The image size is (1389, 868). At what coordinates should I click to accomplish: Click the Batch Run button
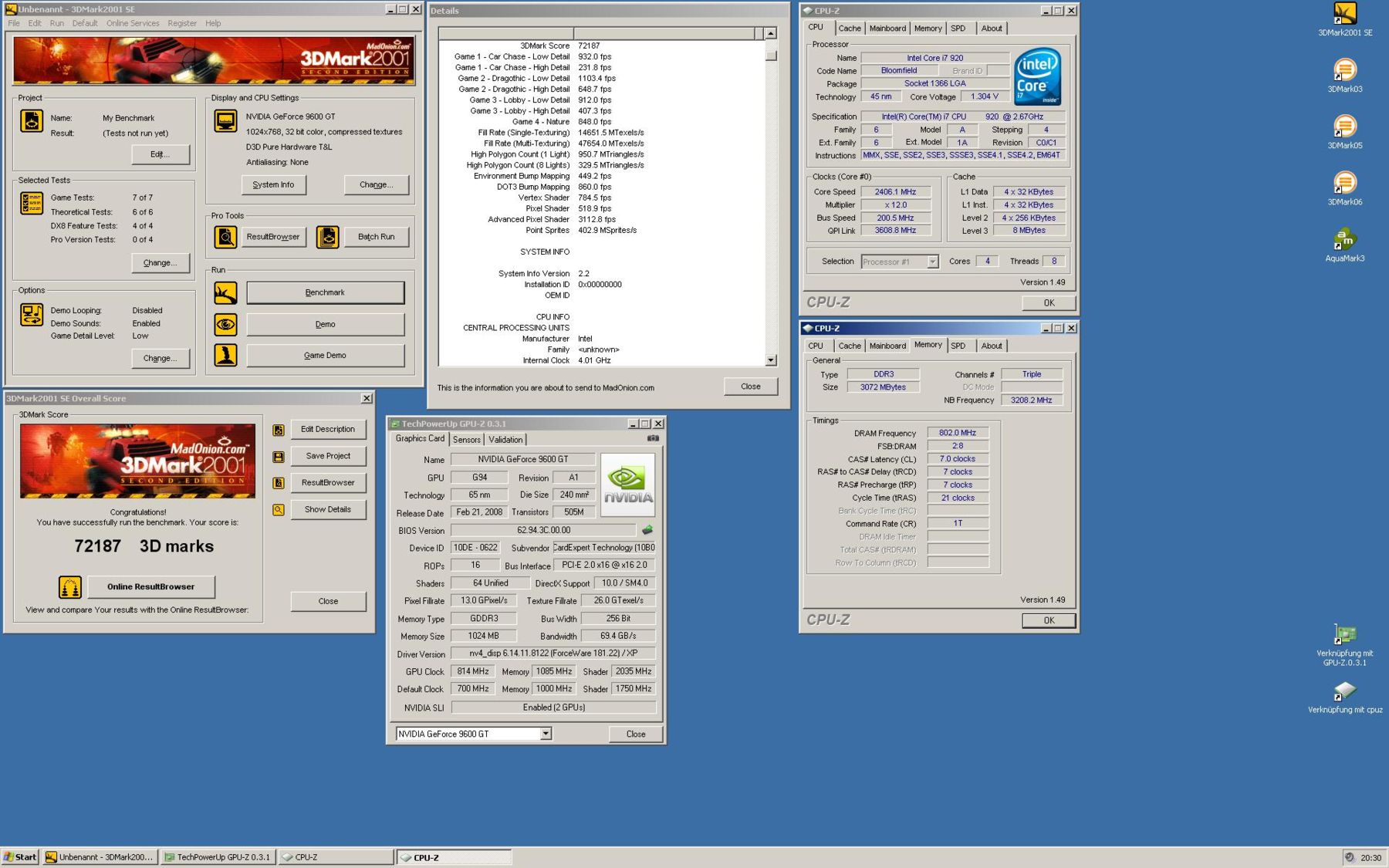pyautogui.click(x=376, y=237)
